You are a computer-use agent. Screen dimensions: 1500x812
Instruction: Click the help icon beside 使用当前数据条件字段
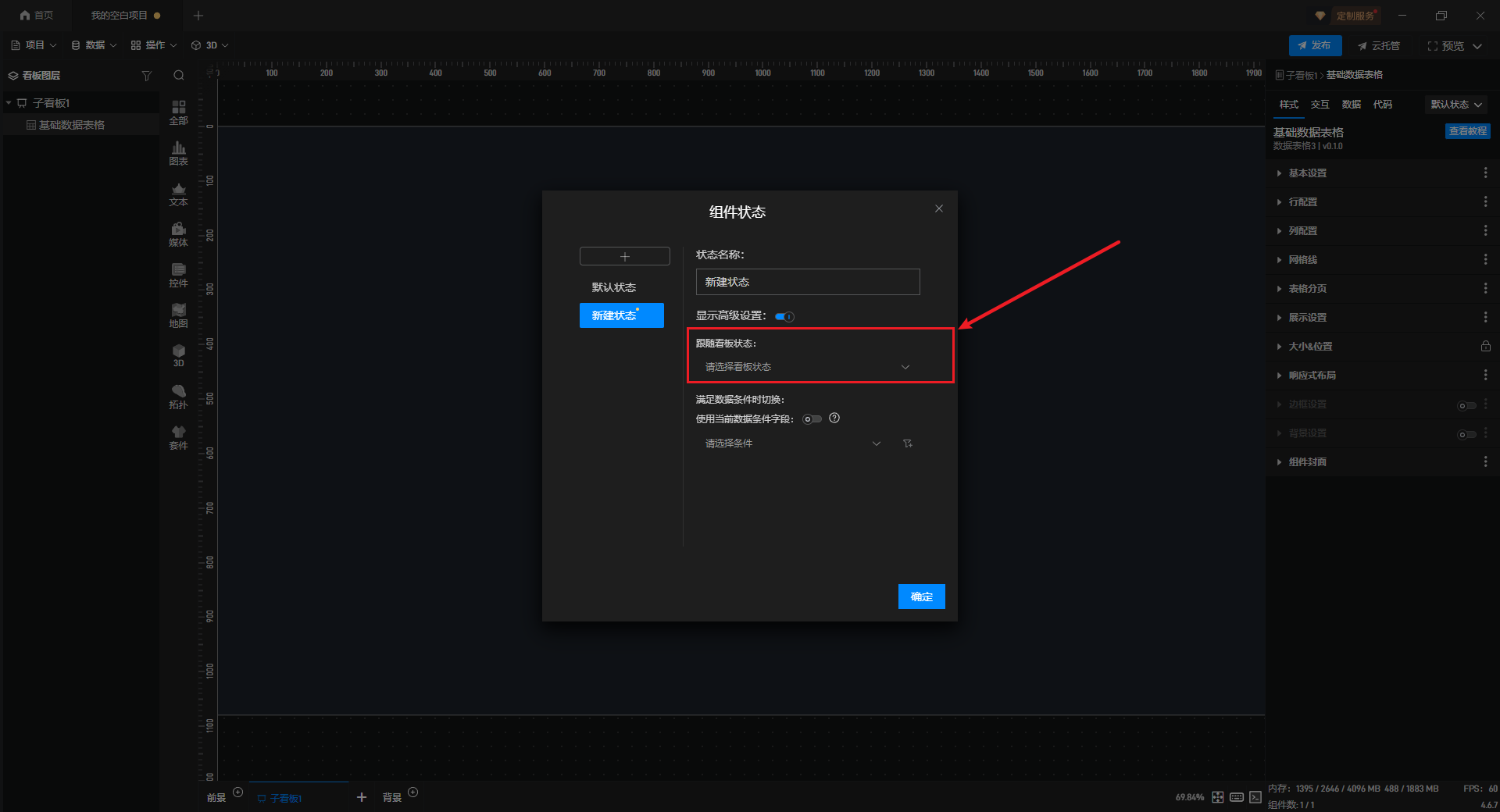tap(834, 418)
